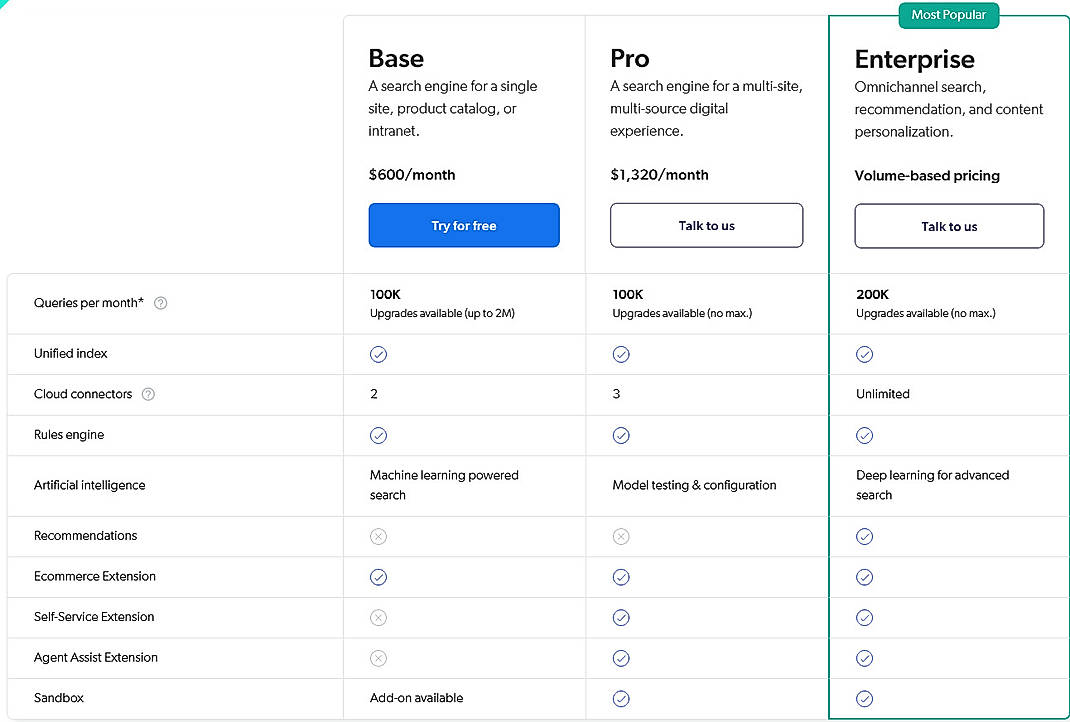Select the Agent Assist checkmark under Pro
This screenshot has width=1070, height=722.
[x=621, y=658]
